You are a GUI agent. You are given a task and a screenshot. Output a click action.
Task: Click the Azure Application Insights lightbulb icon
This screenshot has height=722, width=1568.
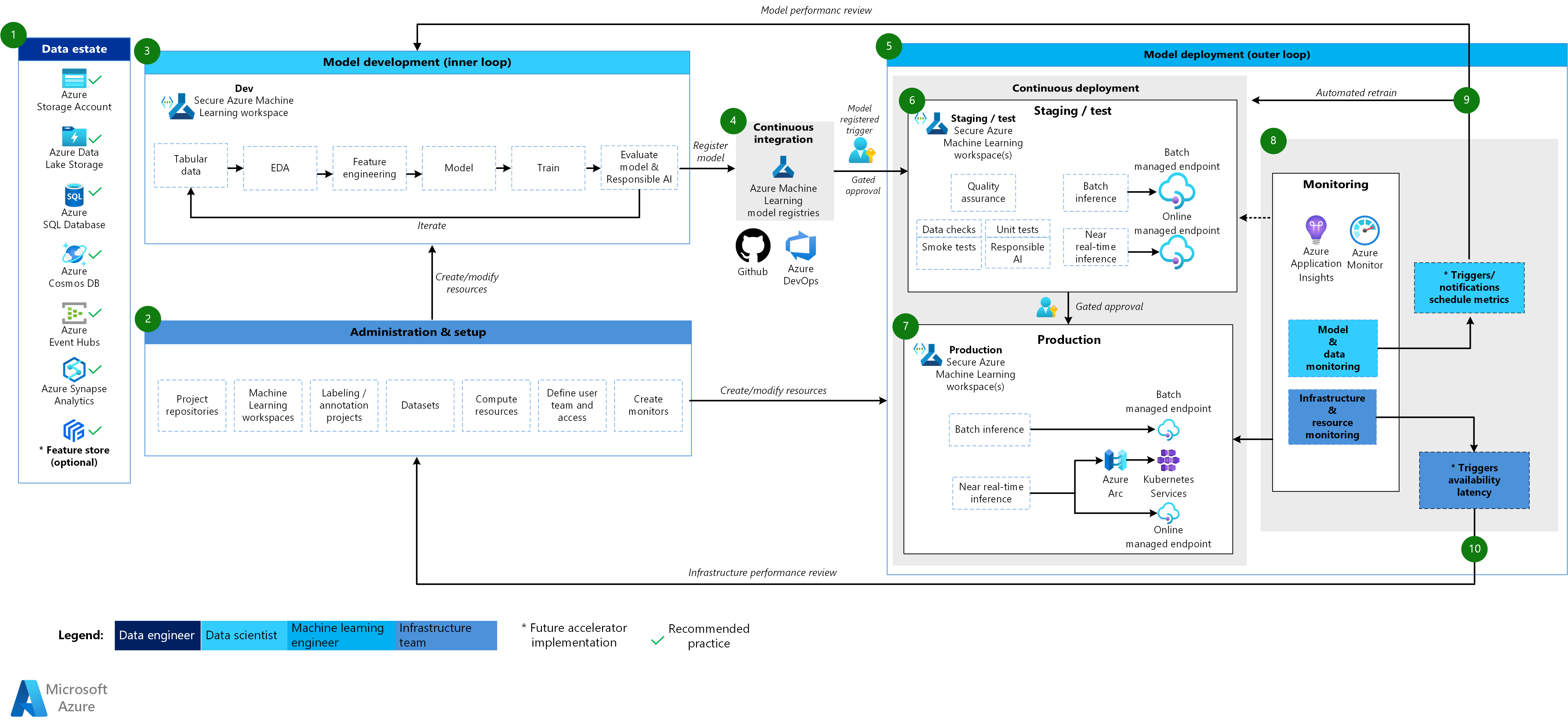(x=1316, y=229)
